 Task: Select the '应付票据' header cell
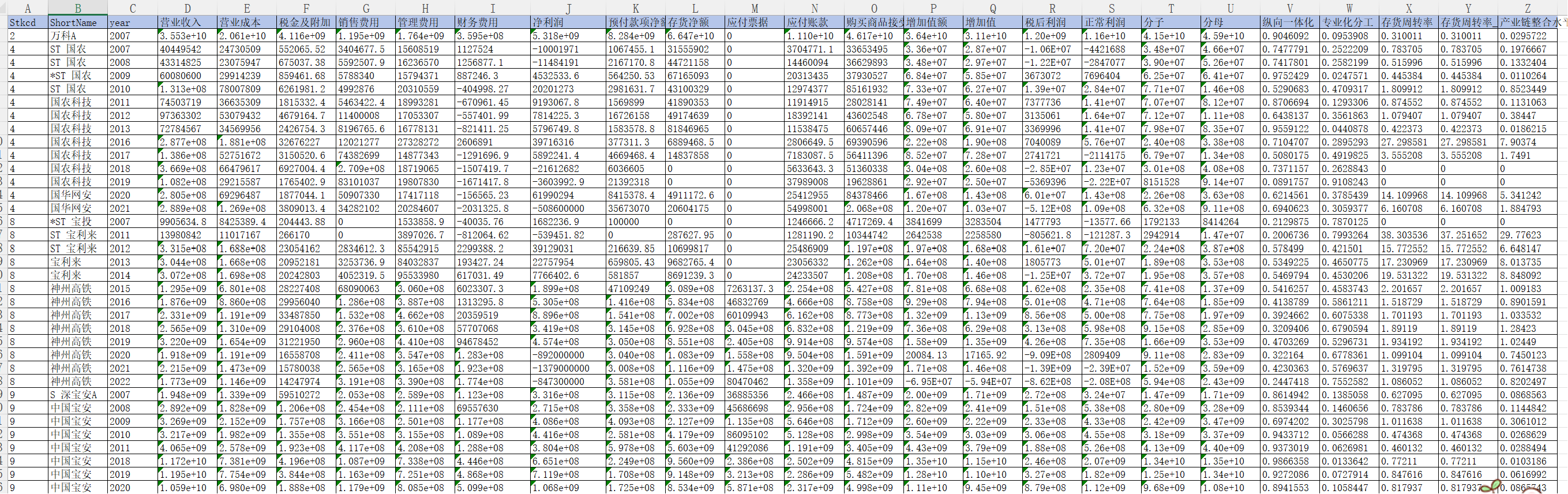[x=754, y=23]
